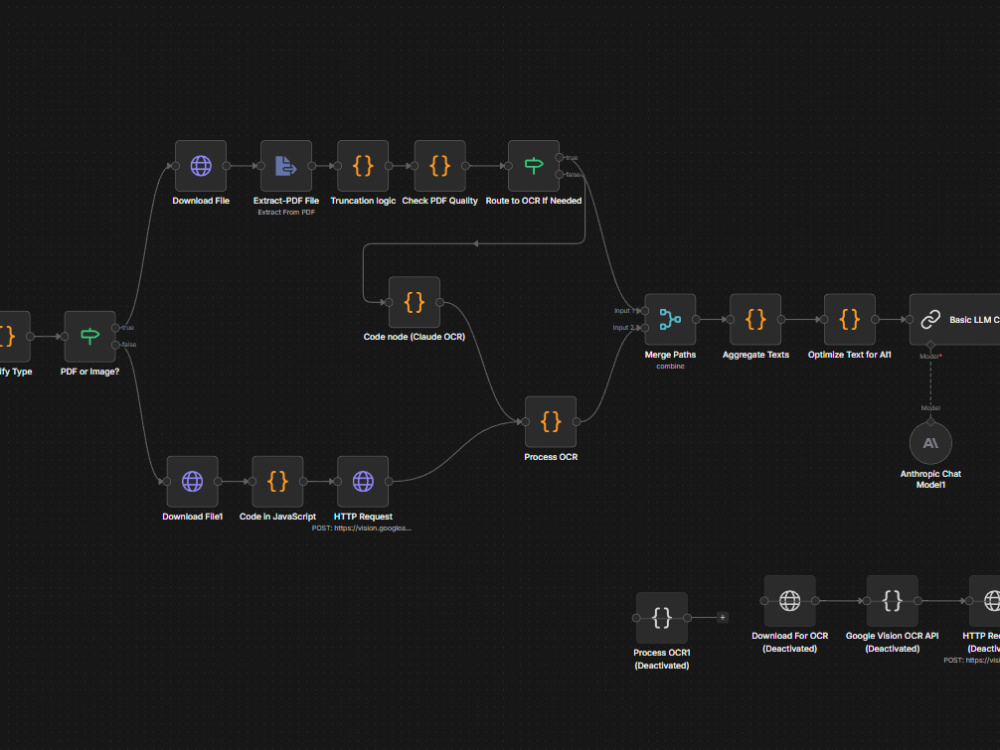Click the false output of PDF or Image?
Image resolution: width=1000 pixels, height=750 pixels.
point(115,345)
